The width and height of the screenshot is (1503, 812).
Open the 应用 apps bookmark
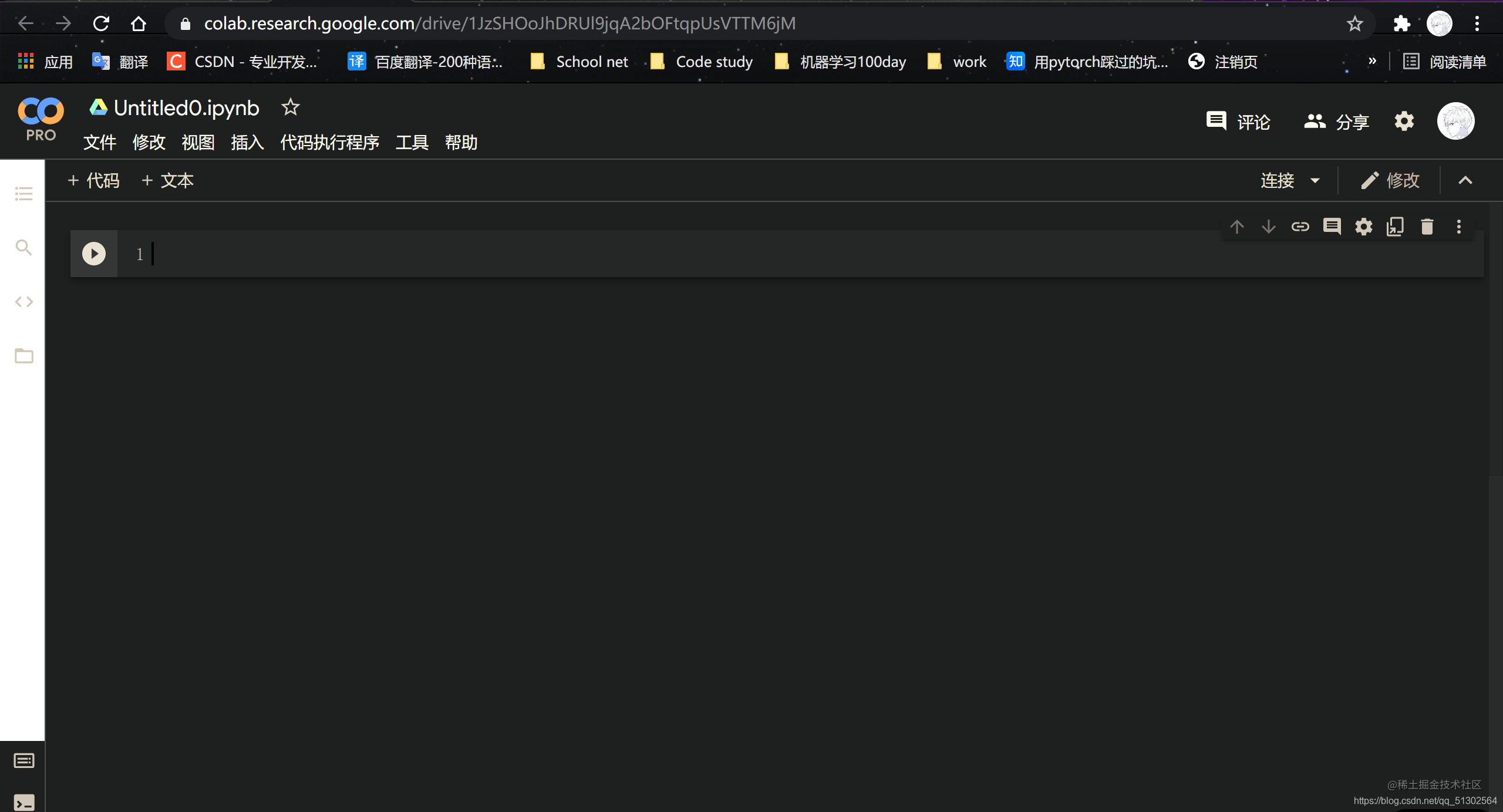45,62
